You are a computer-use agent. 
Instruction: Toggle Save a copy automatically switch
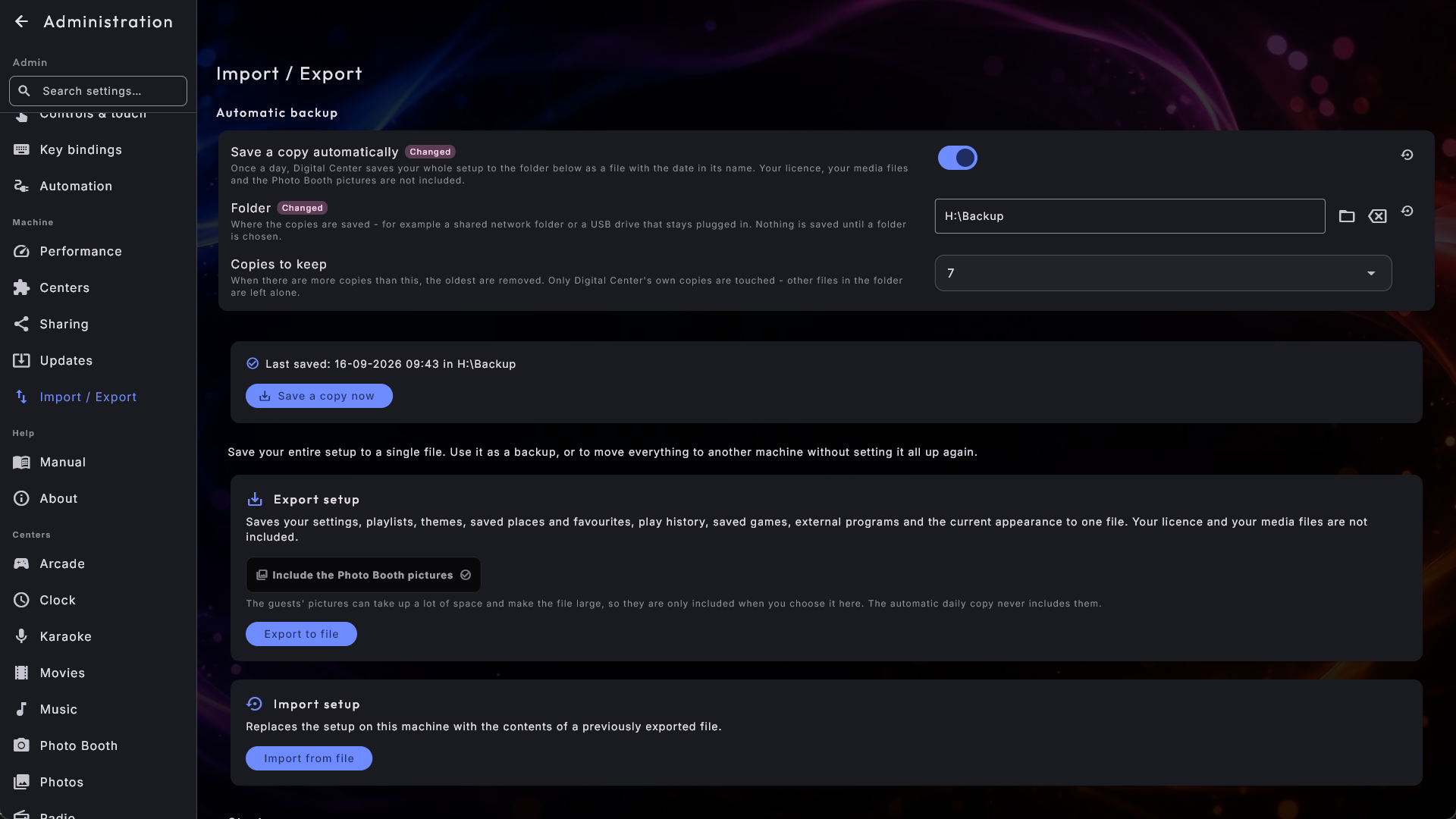point(957,158)
